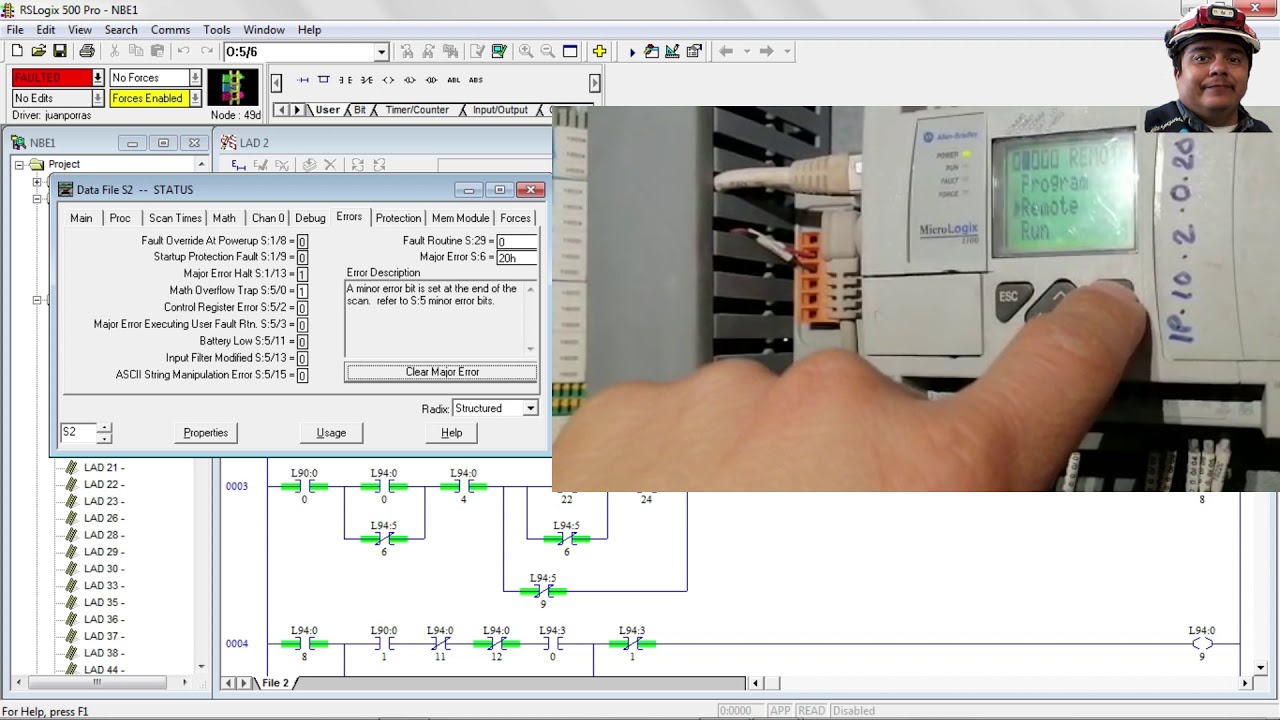
Task: Open the FAULTED processor mode dropdown
Action: click(98, 78)
